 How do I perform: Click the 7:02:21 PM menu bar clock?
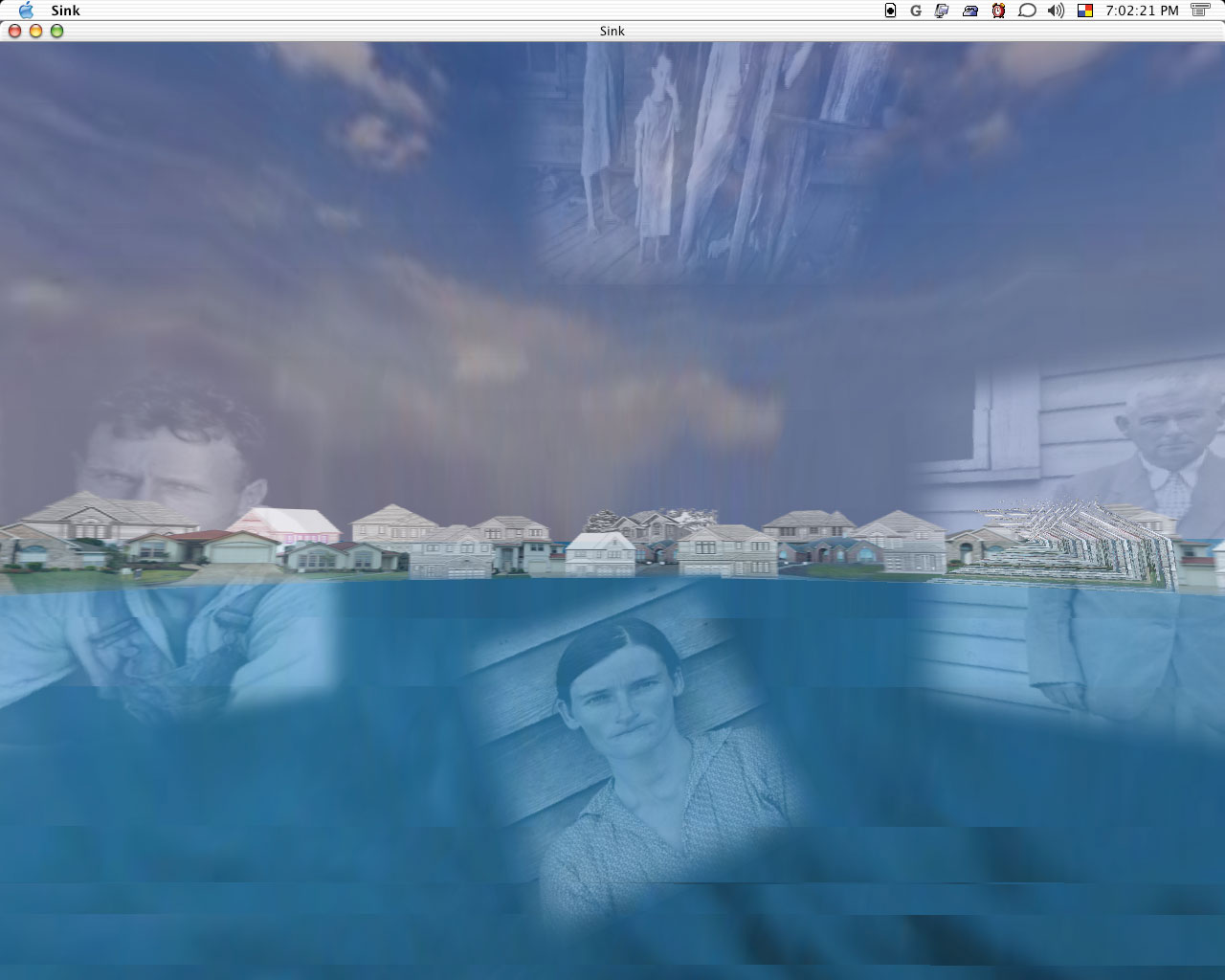pos(1142,11)
